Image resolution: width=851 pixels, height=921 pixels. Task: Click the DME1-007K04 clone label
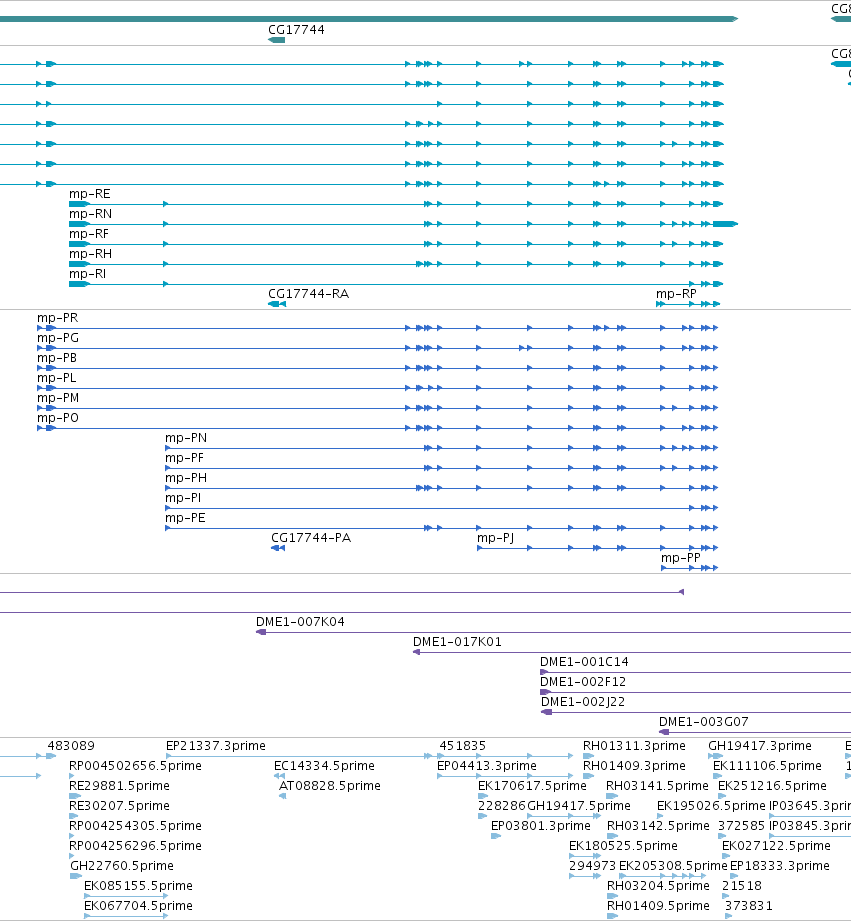300,621
